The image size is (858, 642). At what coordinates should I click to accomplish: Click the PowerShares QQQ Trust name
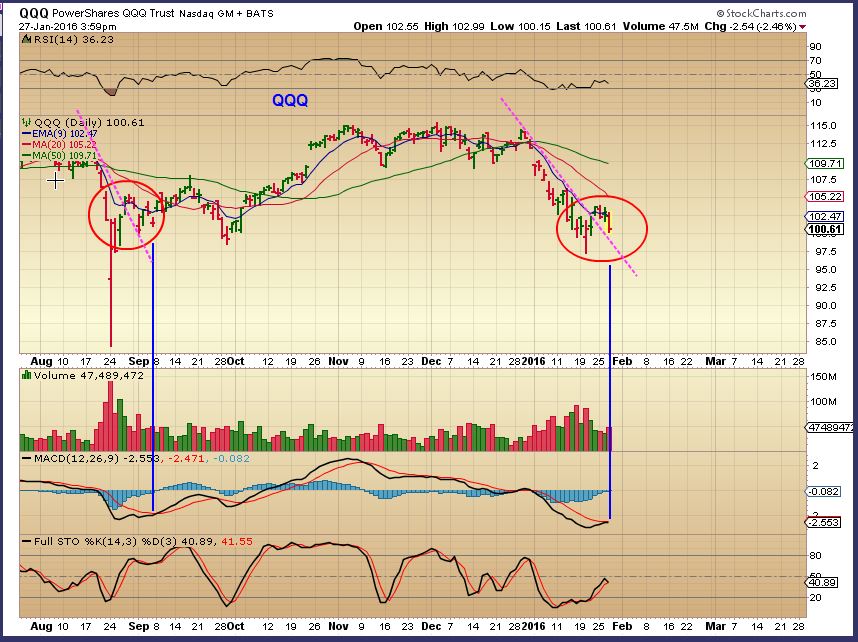pos(114,13)
